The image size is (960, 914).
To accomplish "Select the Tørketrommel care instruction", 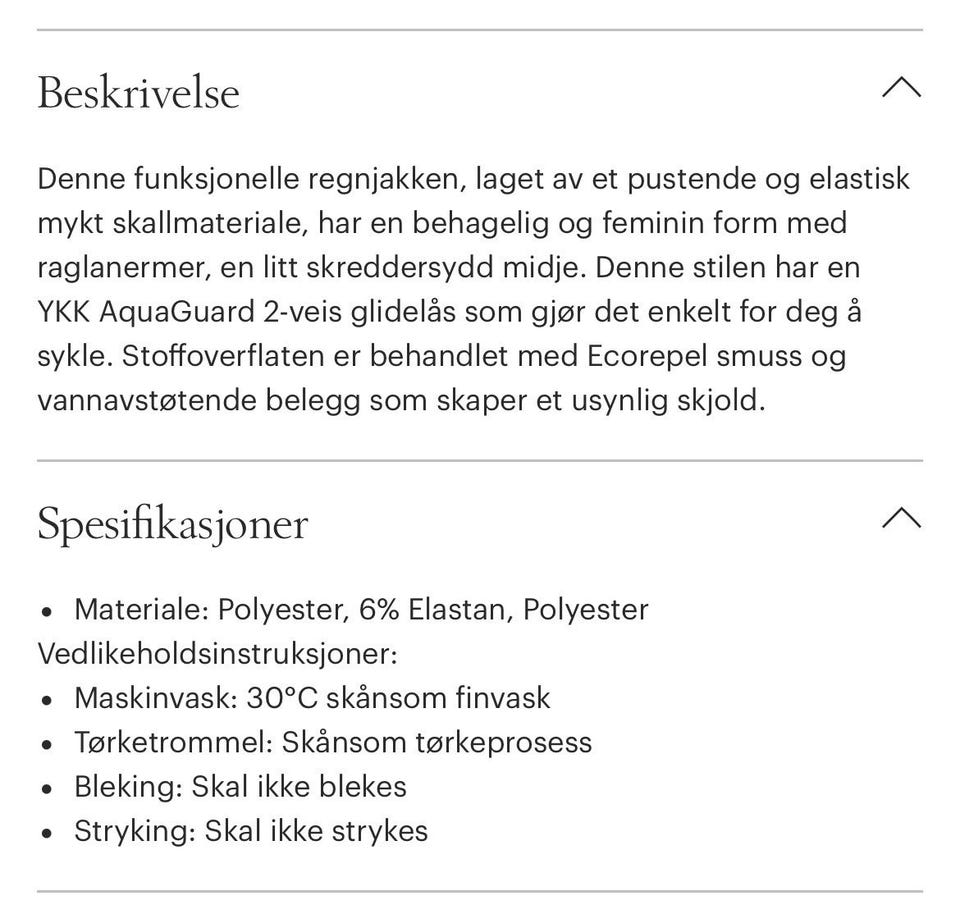I will pyautogui.click(x=333, y=743).
